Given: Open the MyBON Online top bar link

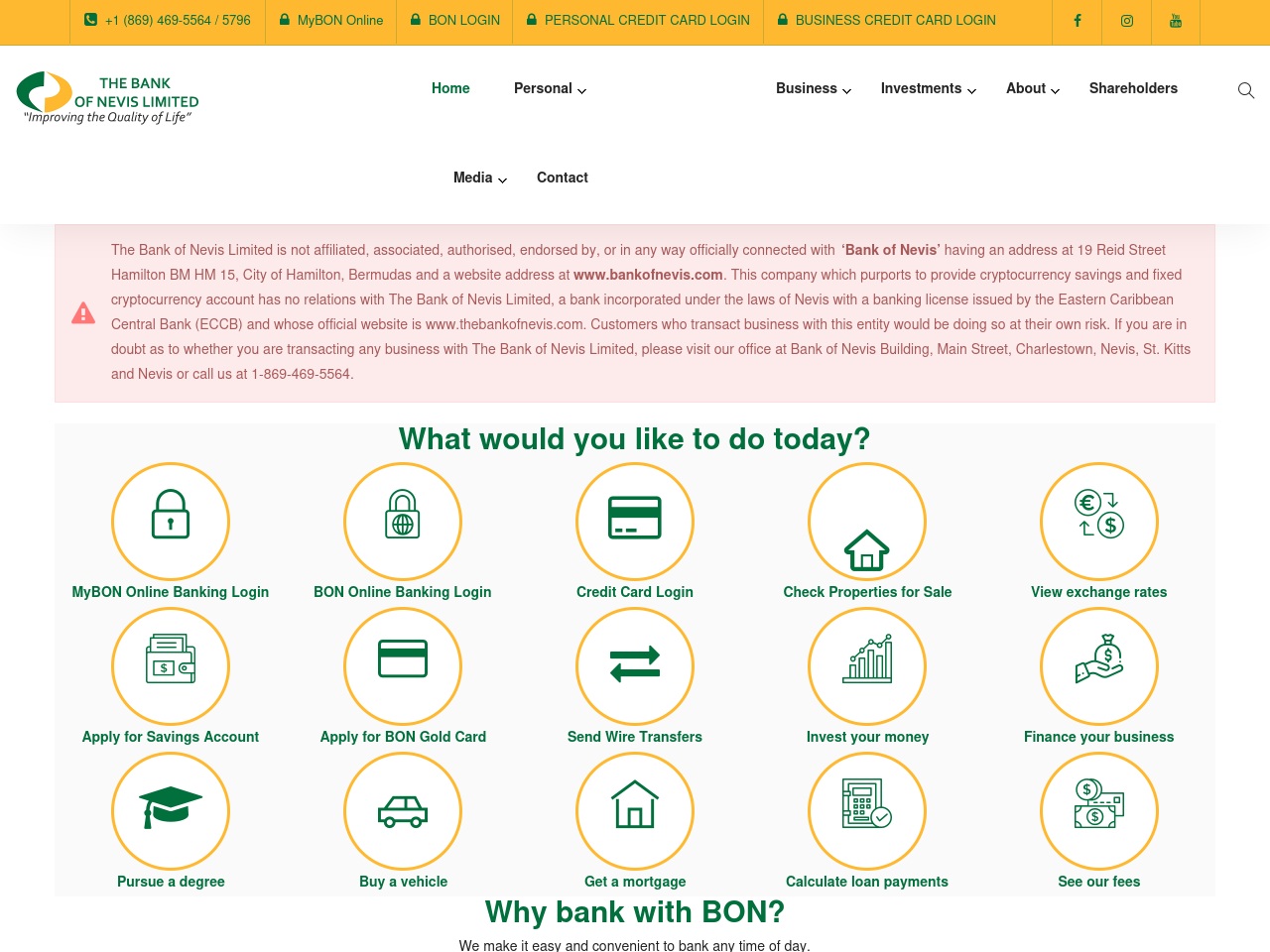Looking at the screenshot, I should (331, 20).
